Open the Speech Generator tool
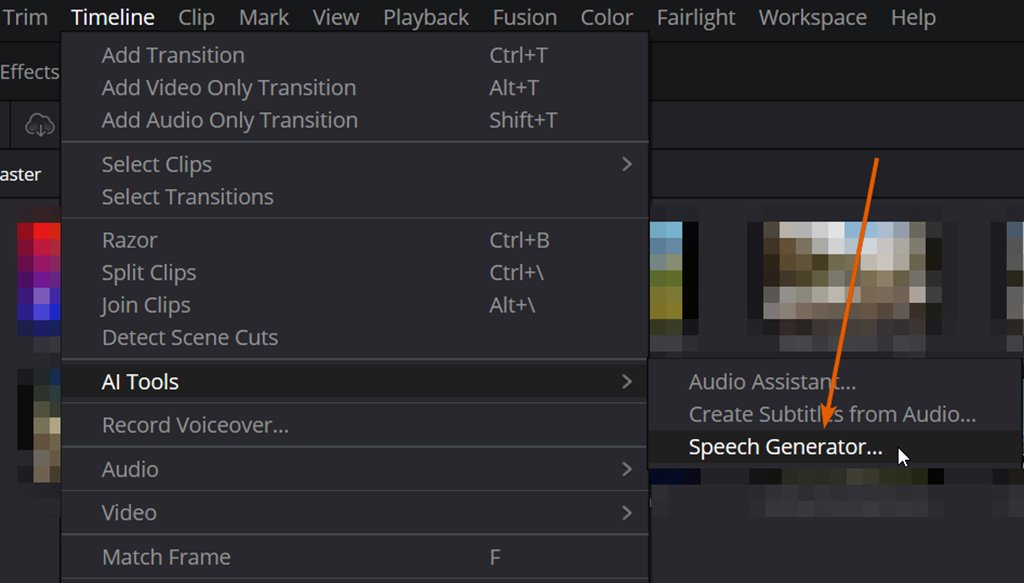The height and width of the screenshot is (583, 1024). click(785, 447)
